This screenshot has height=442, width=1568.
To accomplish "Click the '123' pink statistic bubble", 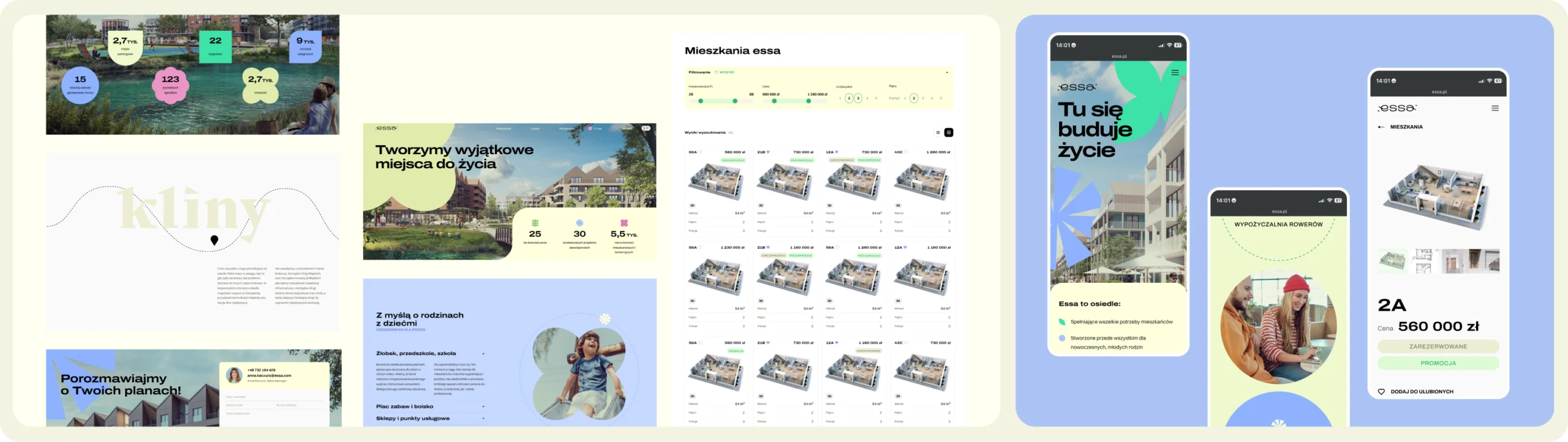I will coord(170,85).
